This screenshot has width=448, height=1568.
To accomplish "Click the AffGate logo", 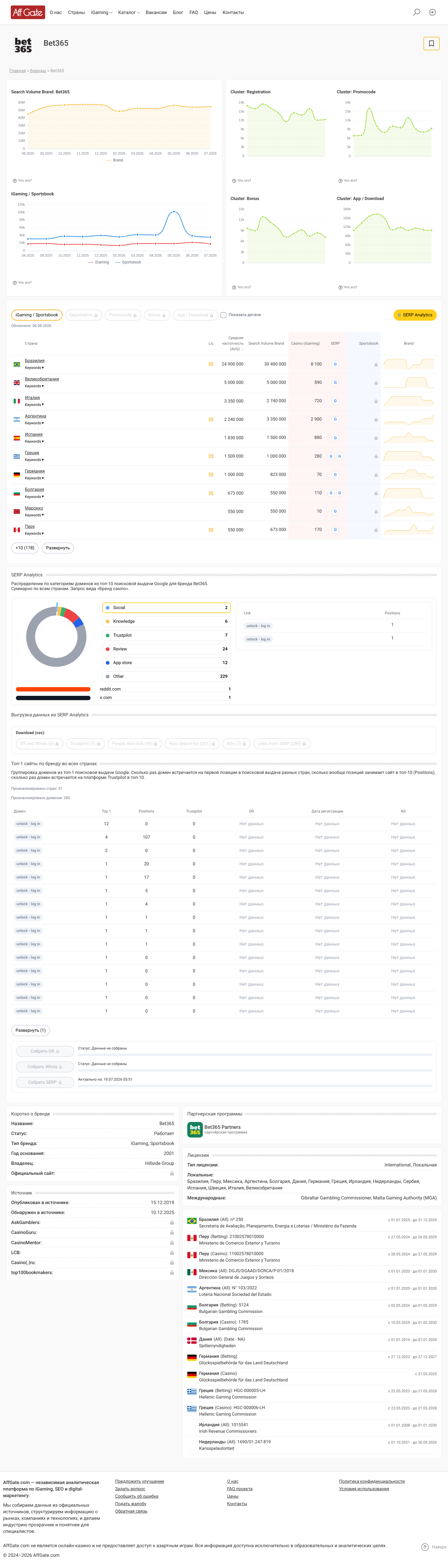I will [28, 12].
